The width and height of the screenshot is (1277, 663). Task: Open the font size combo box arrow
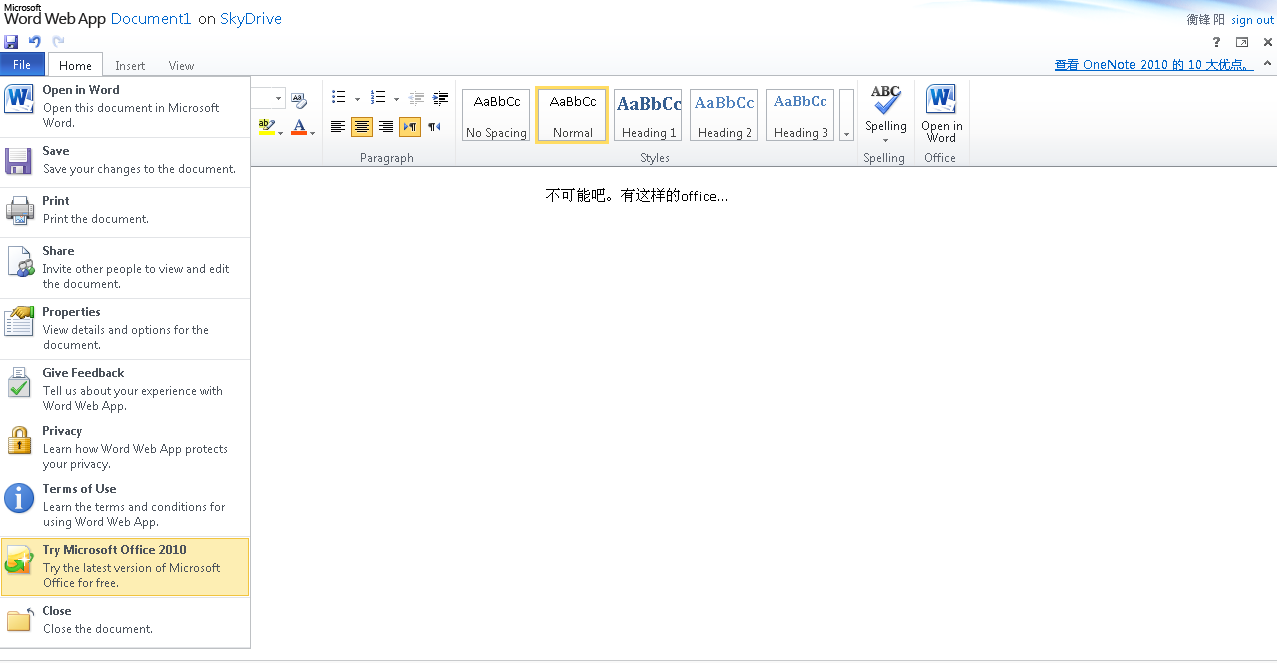point(279,99)
